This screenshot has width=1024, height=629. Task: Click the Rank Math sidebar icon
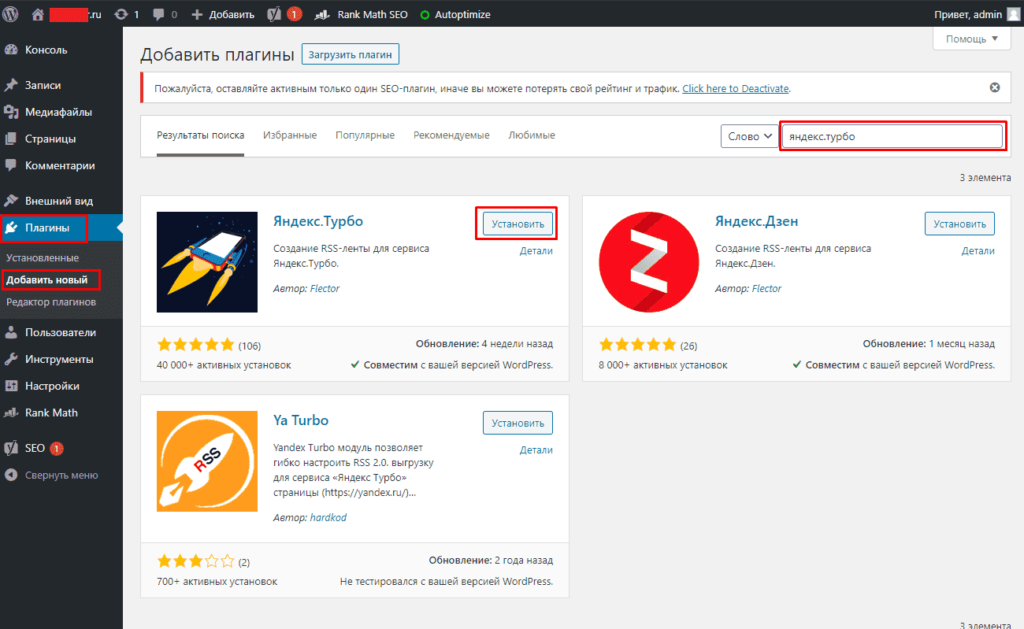(11, 412)
